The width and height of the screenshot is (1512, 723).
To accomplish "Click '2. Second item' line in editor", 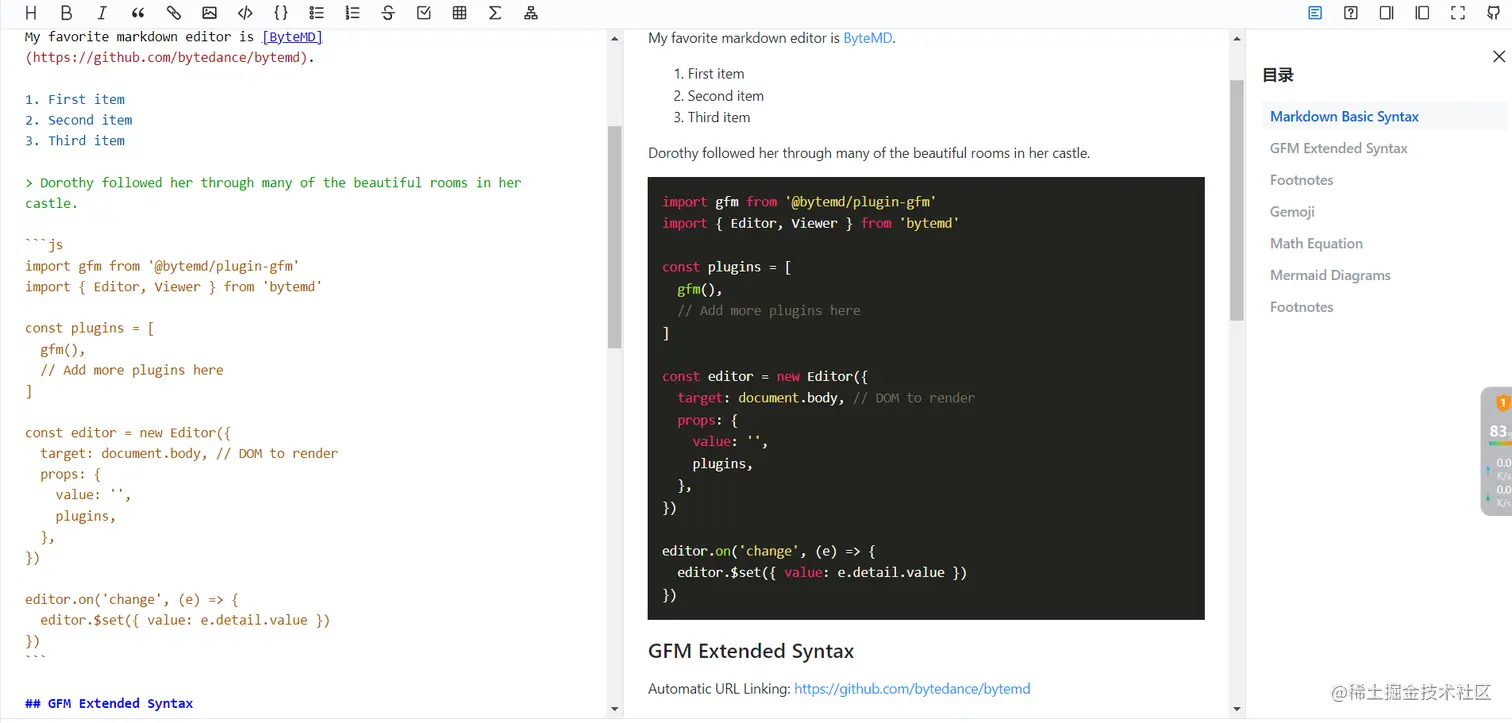I will tap(79, 120).
